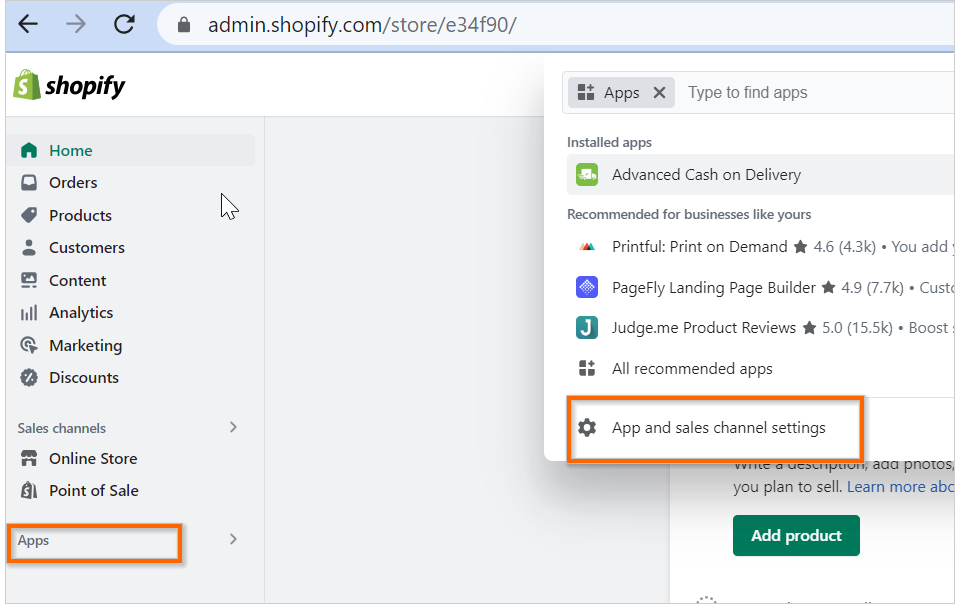Viewport: 955px width, 604px height.
Task: Click the Point of Sale bag icon
Action: pyautogui.click(x=29, y=490)
